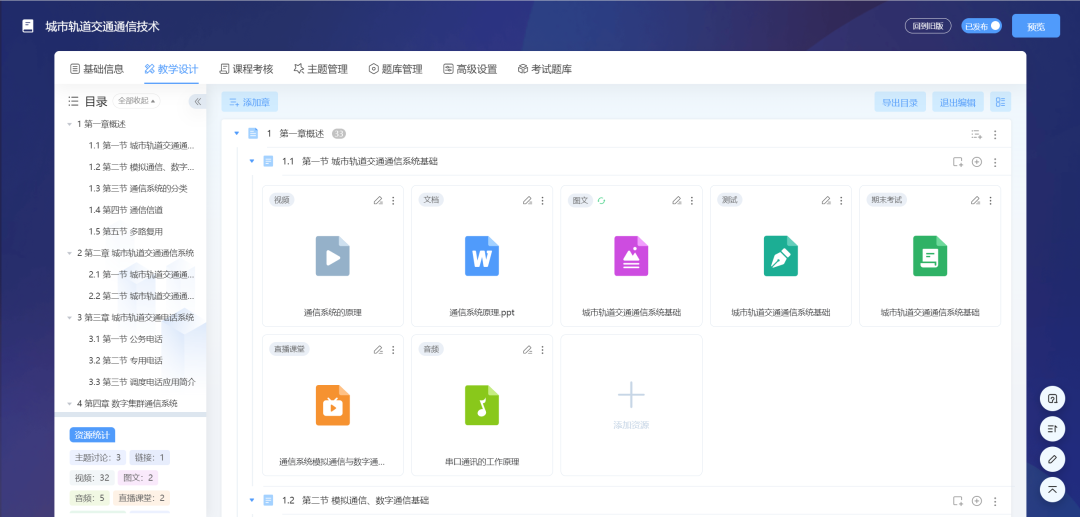This screenshot has width=1080, height=517.
Task: Click the floating pencil edit icon
Action: tap(1052, 458)
